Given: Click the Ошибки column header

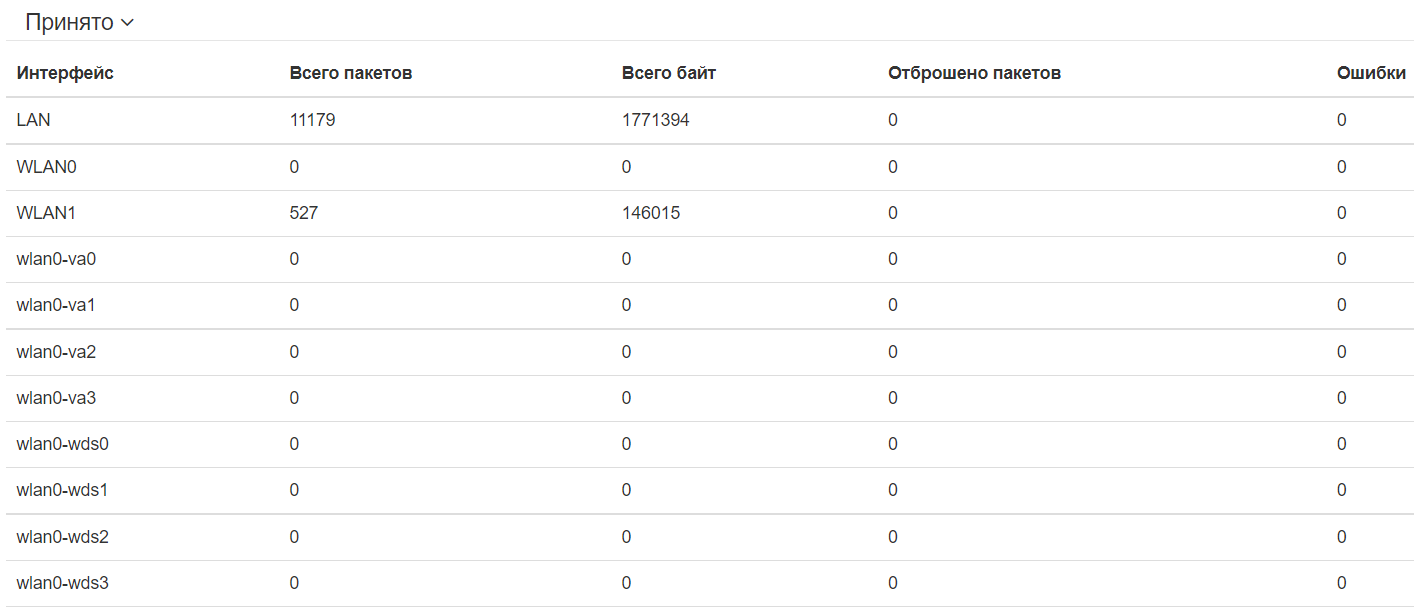Looking at the screenshot, I should click(x=1370, y=73).
